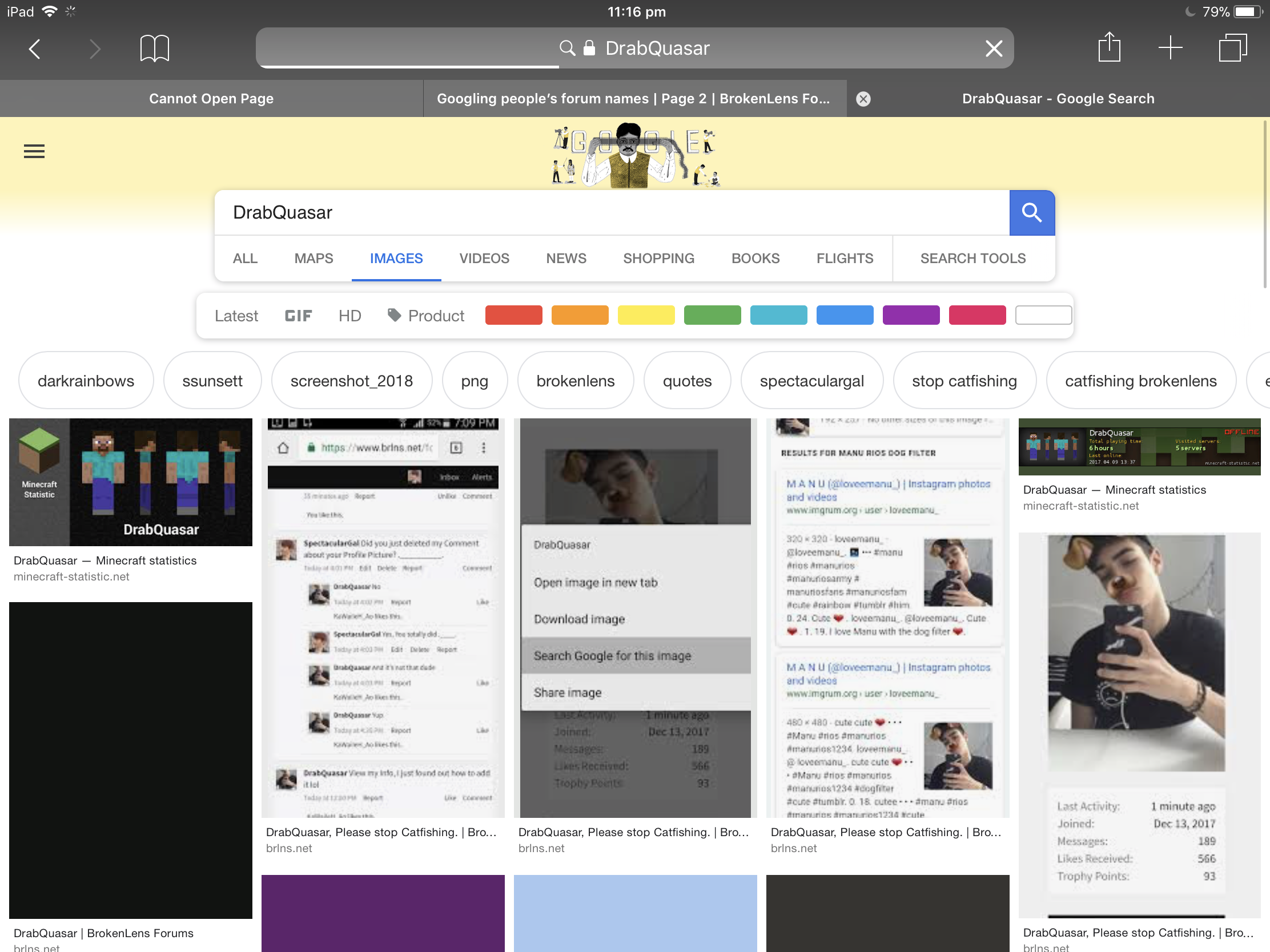This screenshot has width=1270, height=952.
Task: Tap the blue magnifier search button
Action: (x=1032, y=213)
